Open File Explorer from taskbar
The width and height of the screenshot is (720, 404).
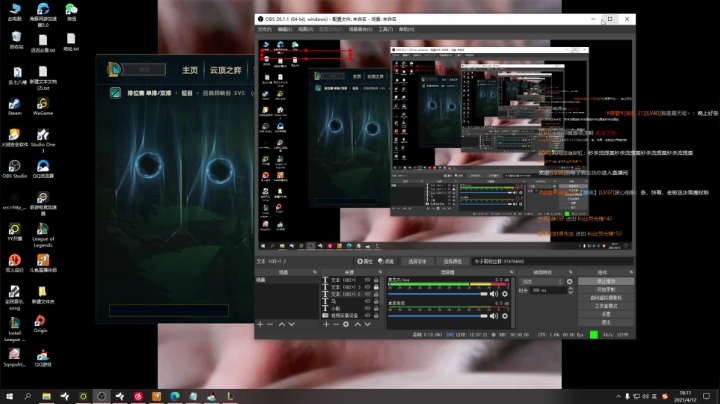coord(46,396)
